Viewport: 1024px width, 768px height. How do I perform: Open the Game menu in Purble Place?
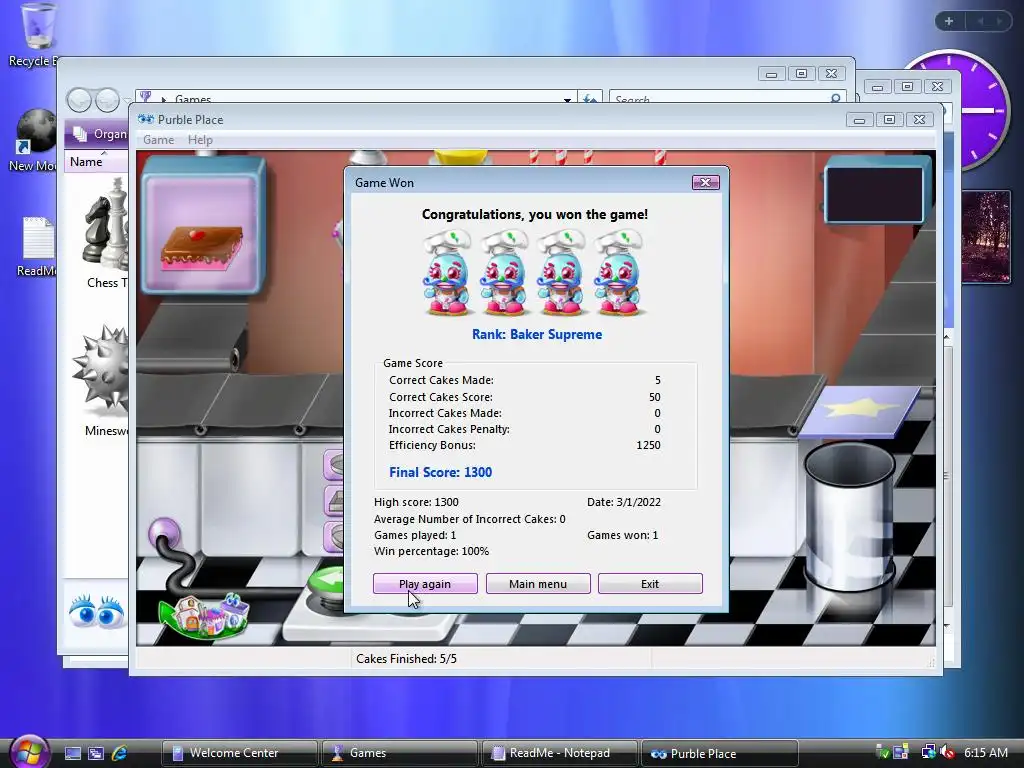[159, 140]
